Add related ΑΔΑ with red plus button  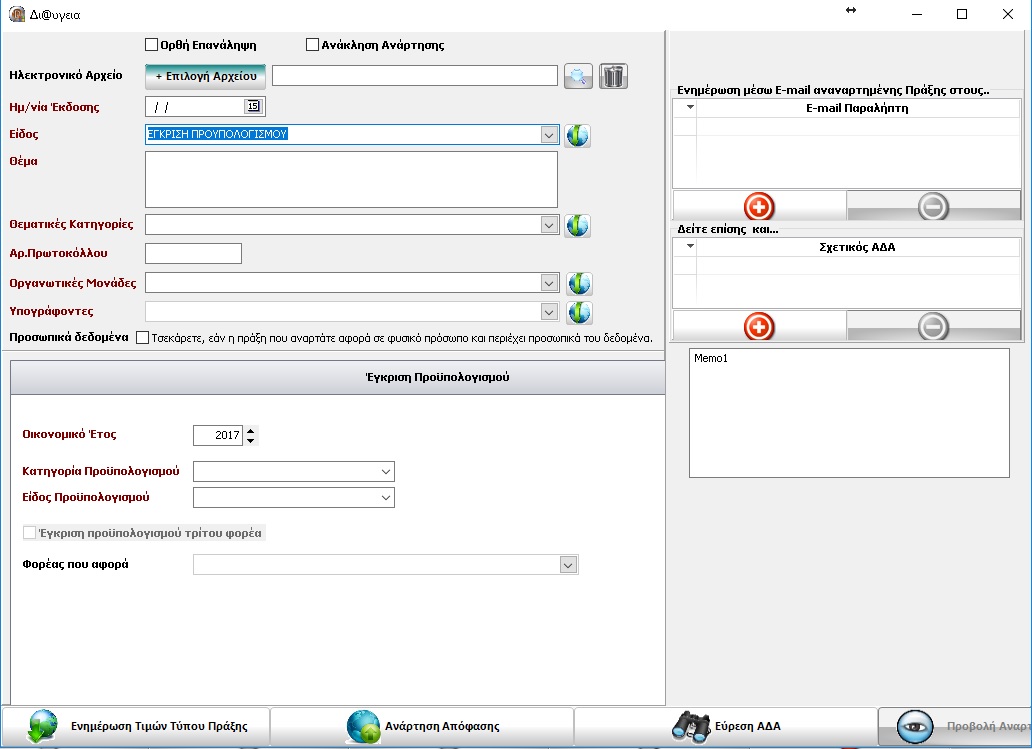[x=759, y=326]
